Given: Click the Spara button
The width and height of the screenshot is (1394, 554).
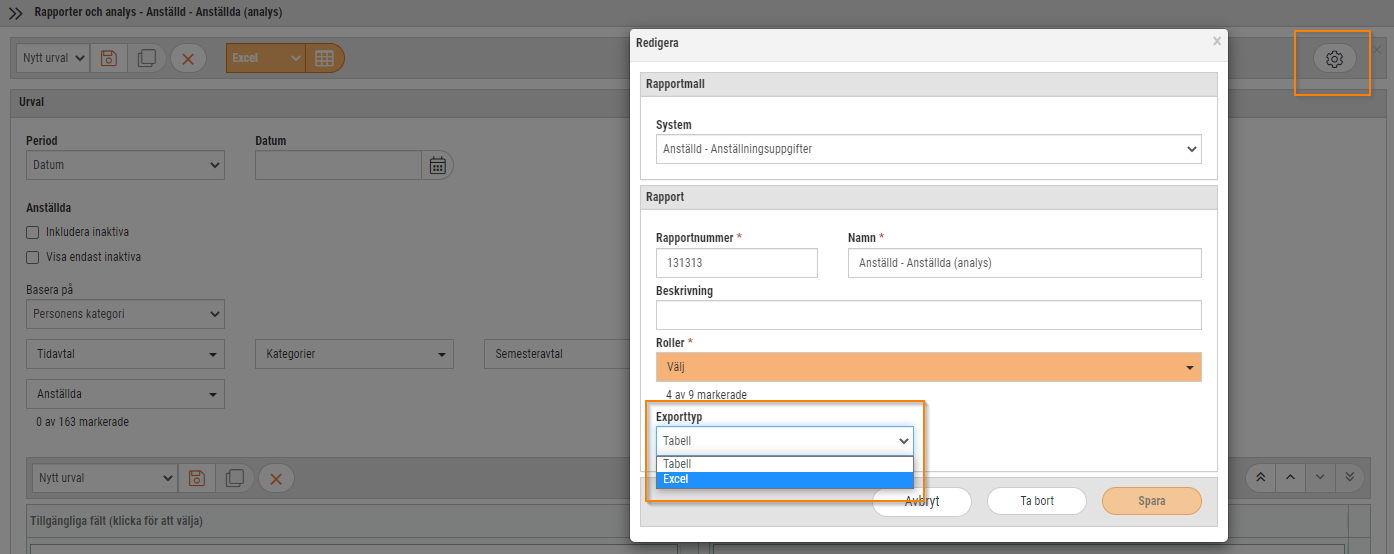Looking at the screenshot, I should (1151, 501).
